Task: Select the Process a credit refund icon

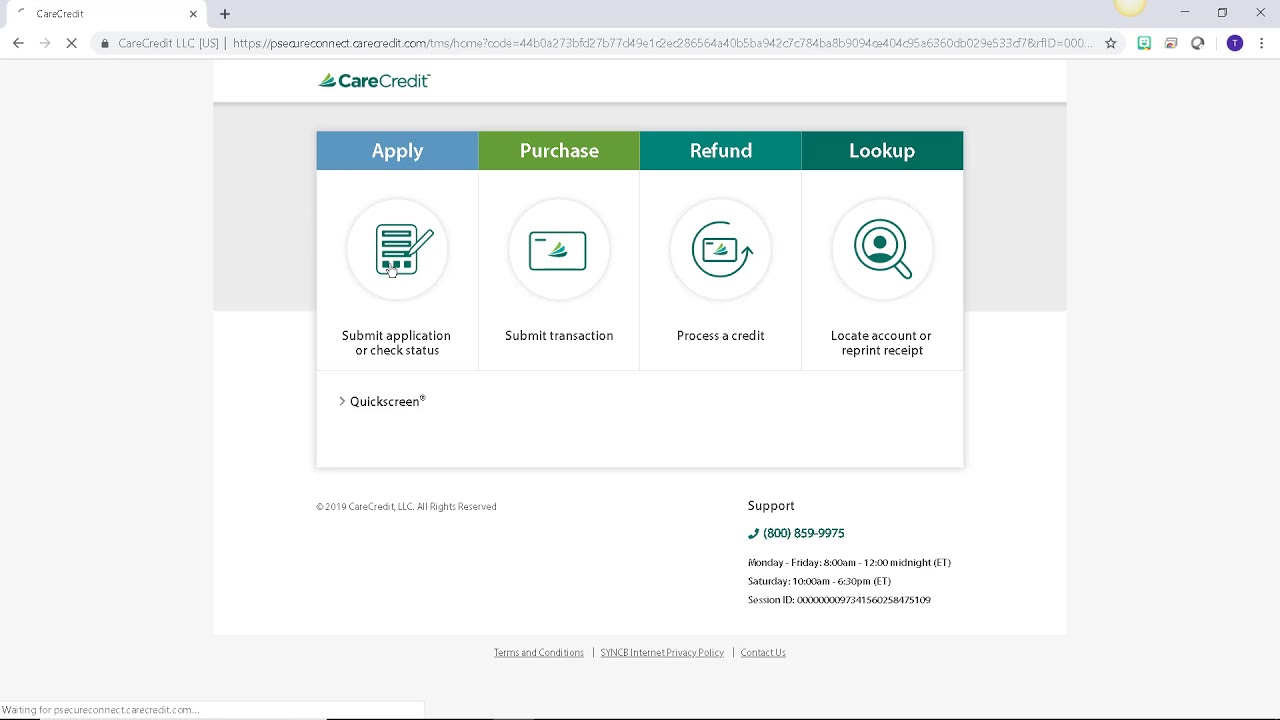Action: point(720,249)
